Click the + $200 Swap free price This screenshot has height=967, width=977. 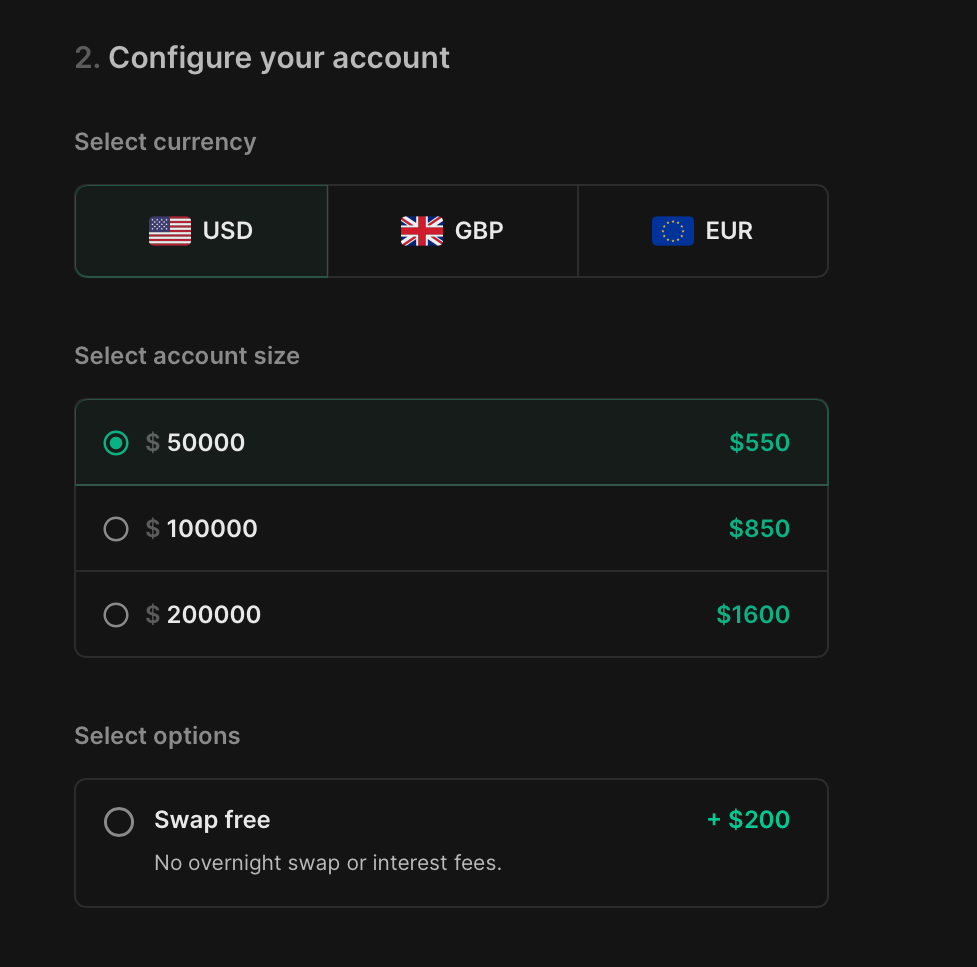(x=748, y=819)
